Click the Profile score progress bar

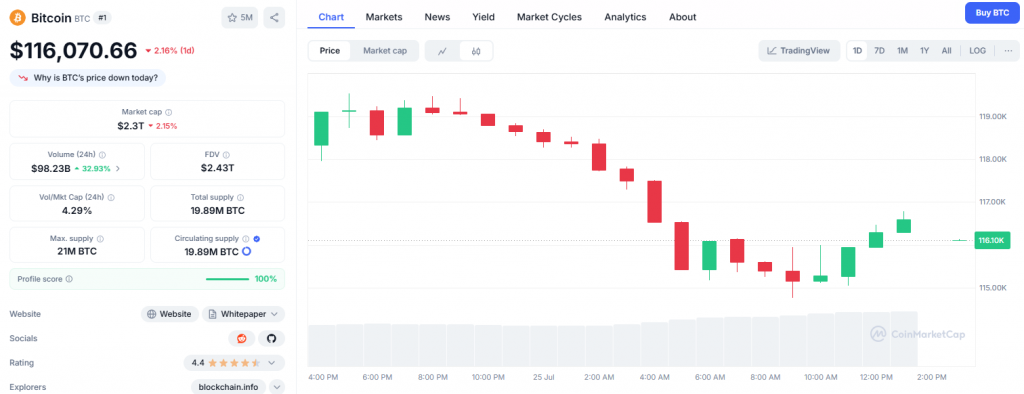[227, 279]
